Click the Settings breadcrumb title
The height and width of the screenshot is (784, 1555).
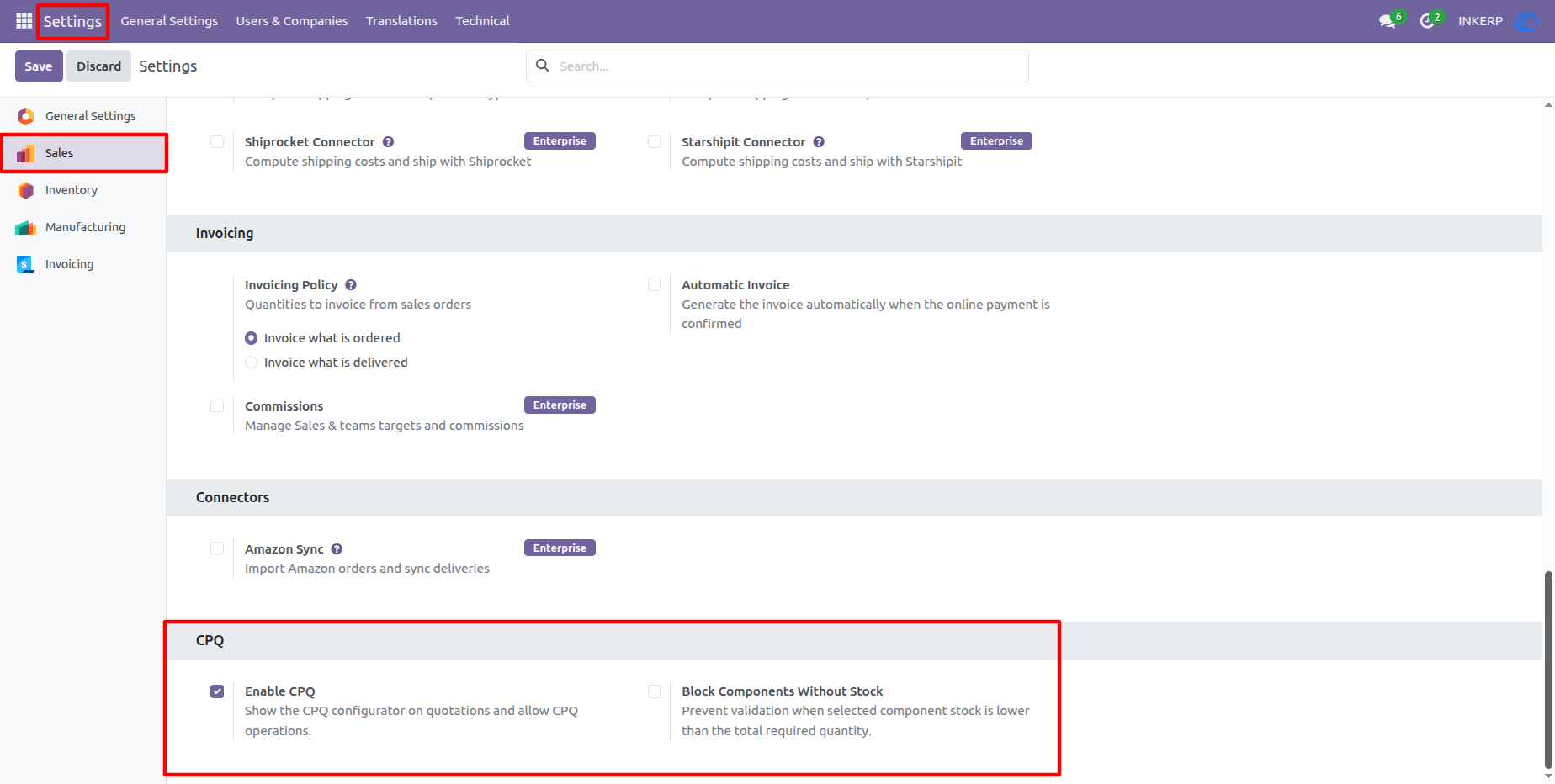(167, 66)
